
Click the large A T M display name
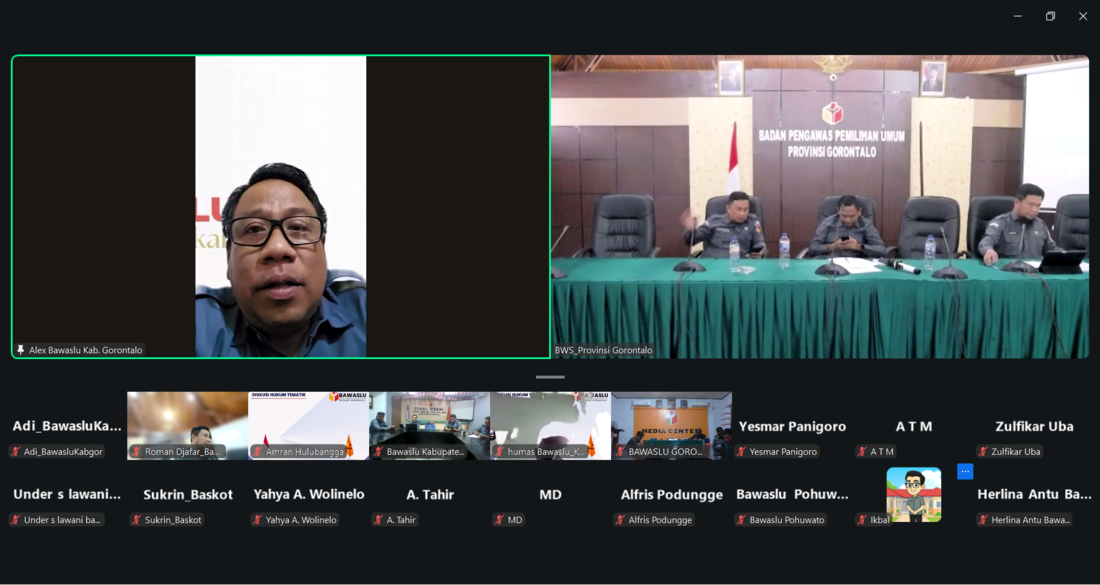click(913, 426)
